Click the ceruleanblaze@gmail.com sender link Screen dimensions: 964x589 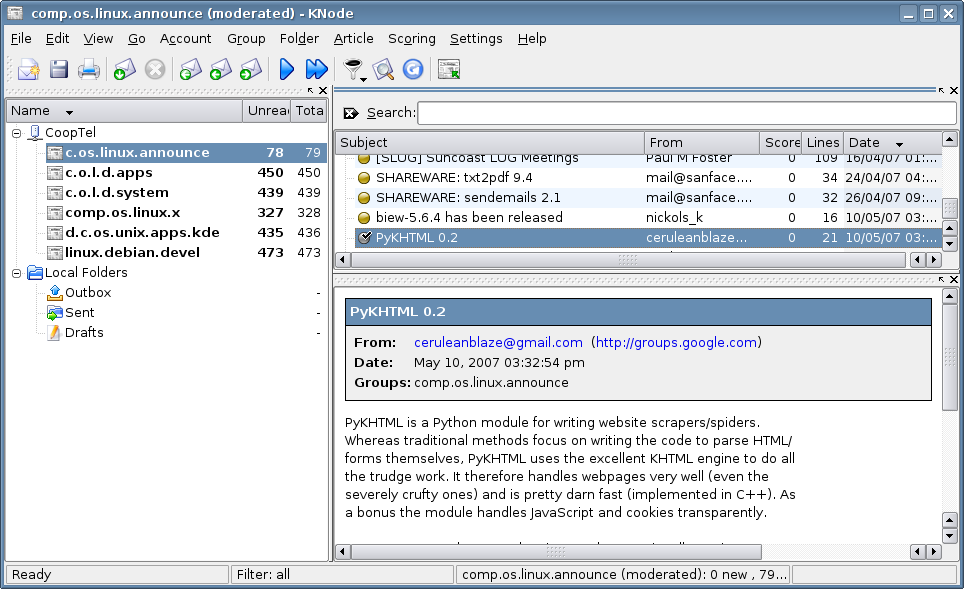tap(498, 342)
